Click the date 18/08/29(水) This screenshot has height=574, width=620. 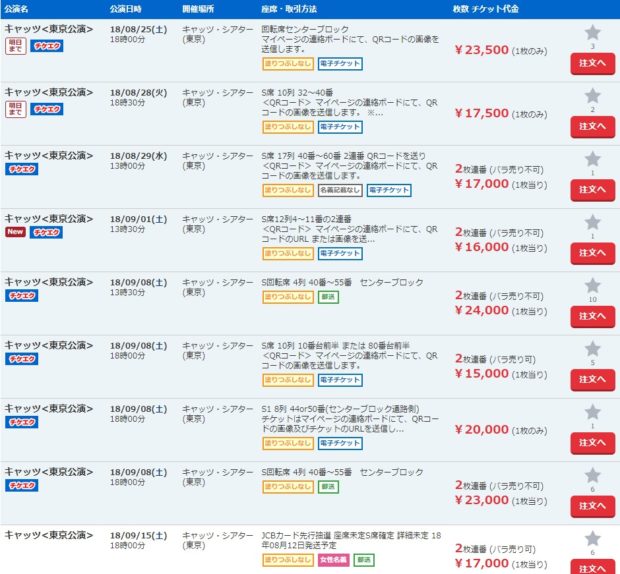pos(138,156)
